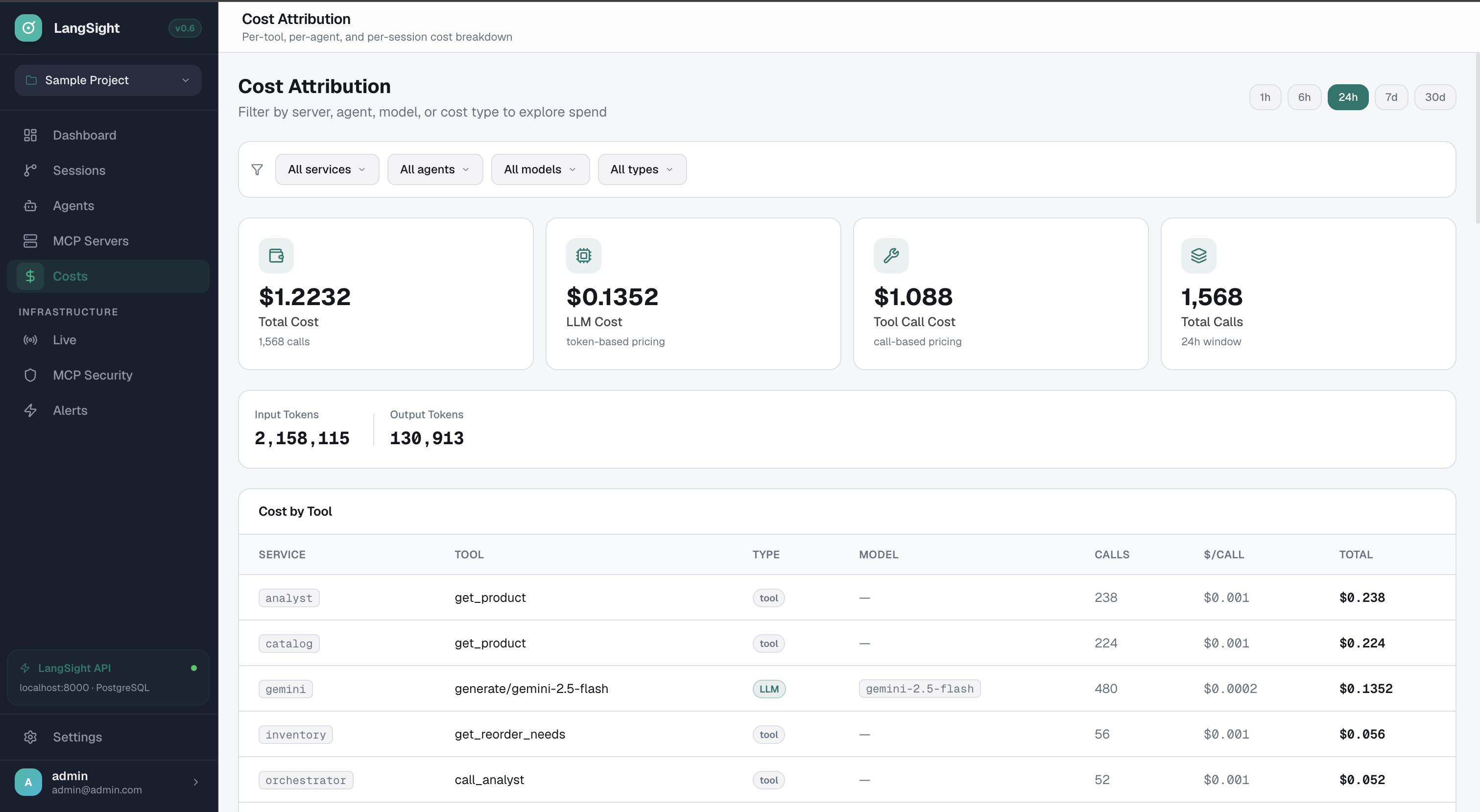Image resolution: width=1480 pixels, height=812 pixels.
Task: Open the All services dropdown
Action: coord(326,169)
